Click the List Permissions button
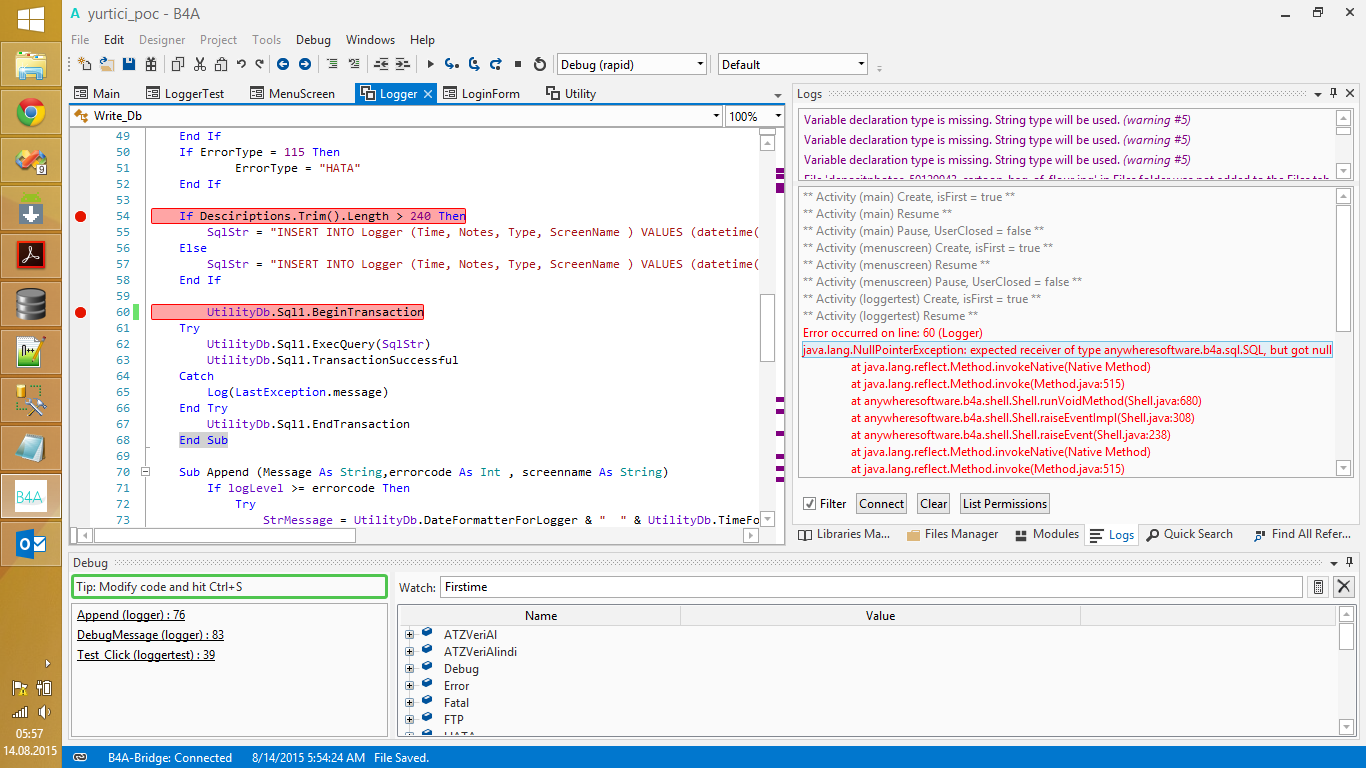1366x768 pixels. coord(1004,504)
